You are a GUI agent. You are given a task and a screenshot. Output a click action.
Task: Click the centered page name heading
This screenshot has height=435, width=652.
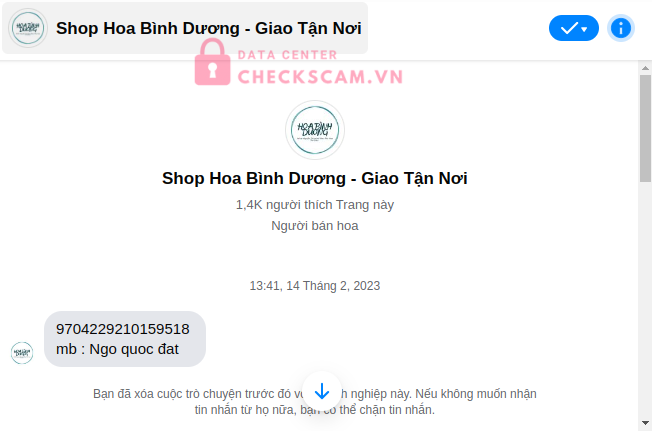[315, 178]
